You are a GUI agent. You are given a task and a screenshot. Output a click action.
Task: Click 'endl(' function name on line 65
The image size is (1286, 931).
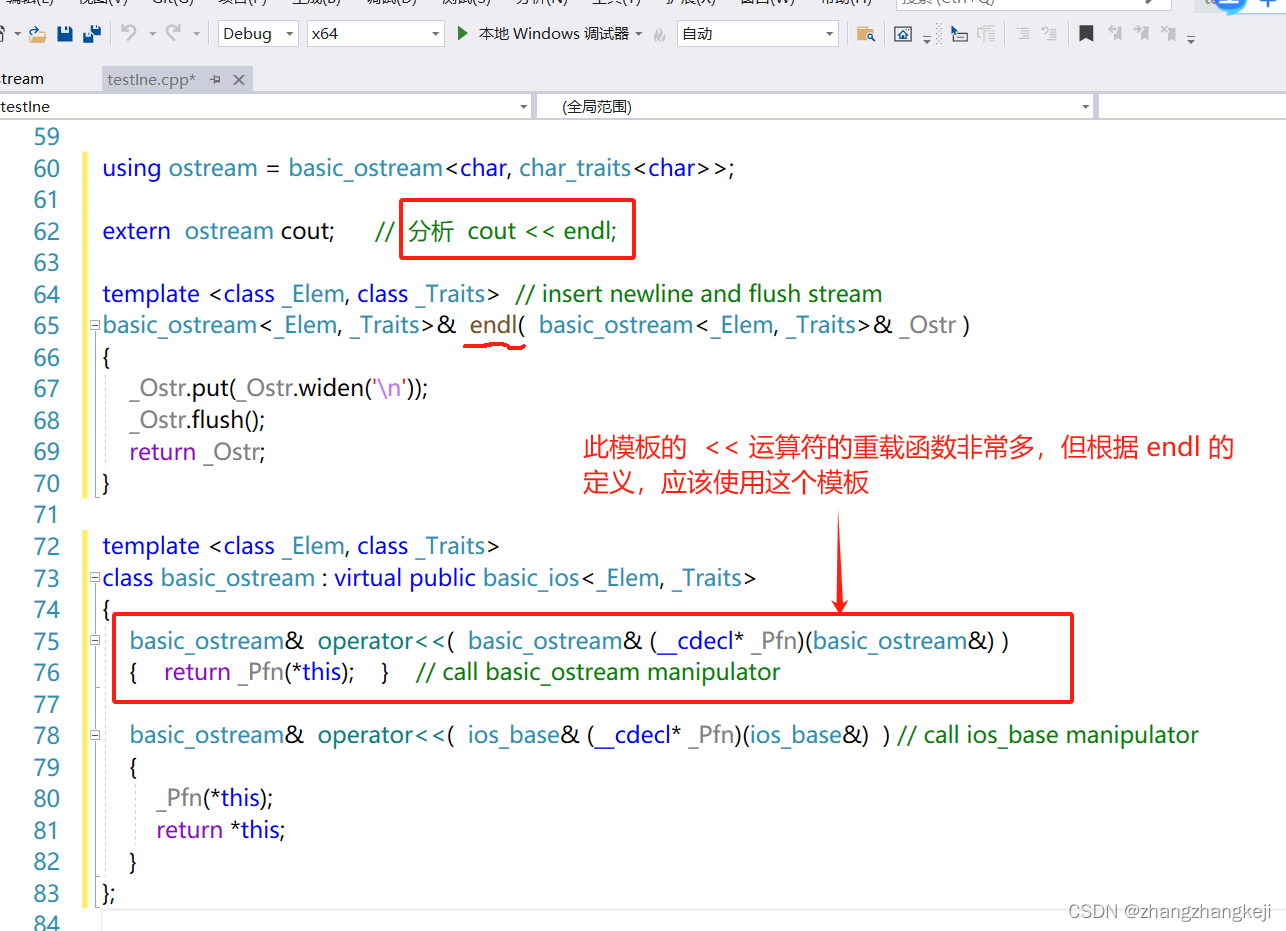498,325
